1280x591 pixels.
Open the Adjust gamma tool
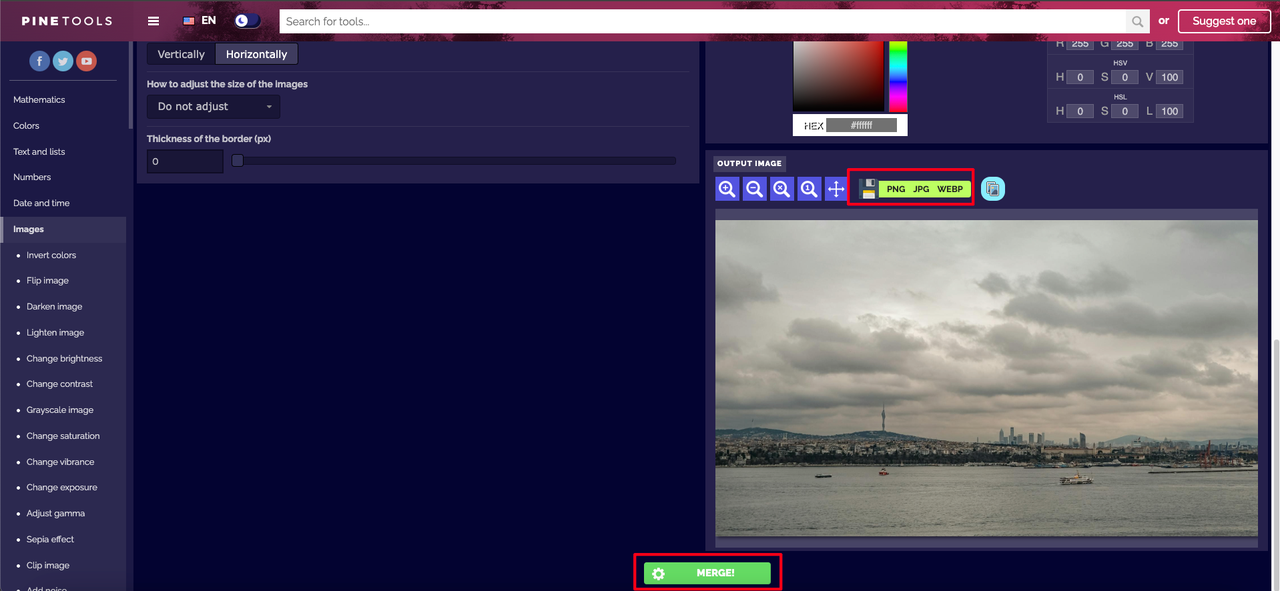[x=56, y=513]
